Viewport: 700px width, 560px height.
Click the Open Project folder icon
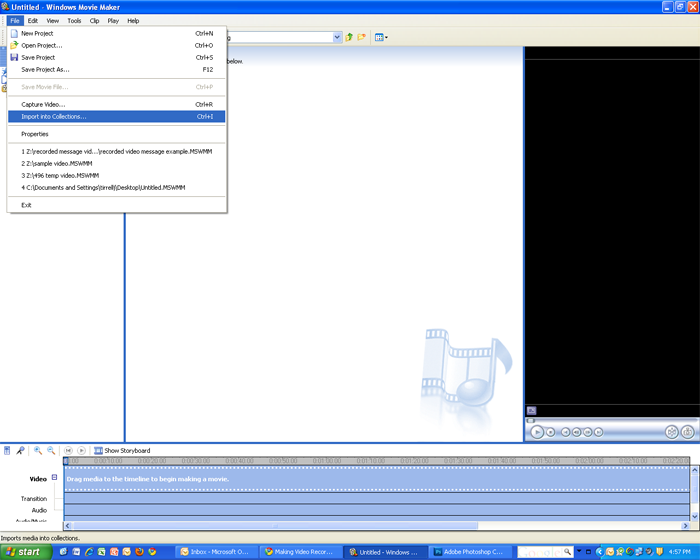[14, 46]
